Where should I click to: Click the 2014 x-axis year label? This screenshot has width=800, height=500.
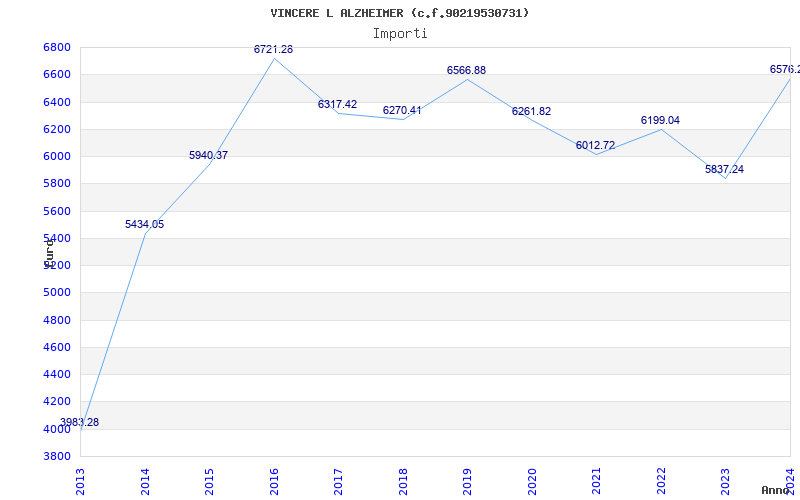coord(145,482)
